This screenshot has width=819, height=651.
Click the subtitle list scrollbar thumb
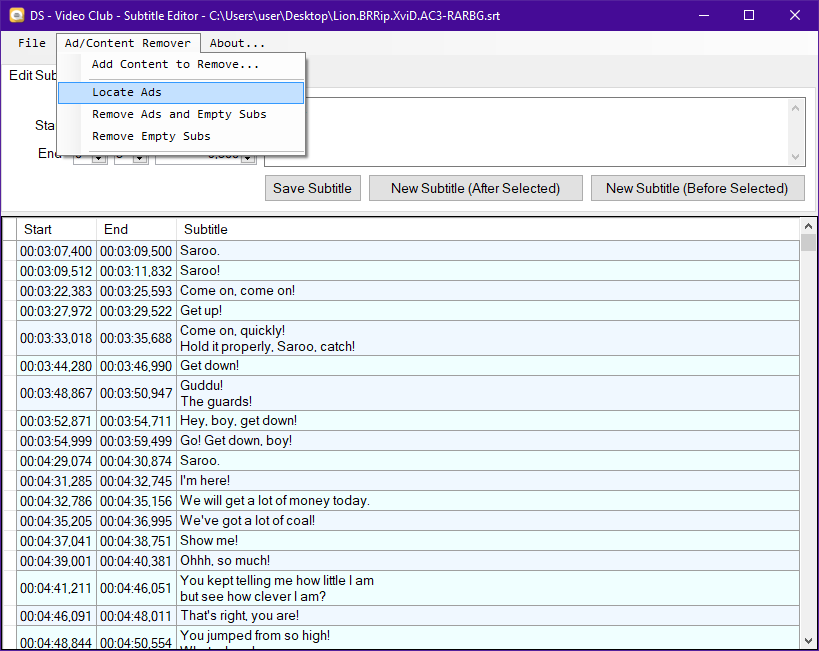coord(808,242)
